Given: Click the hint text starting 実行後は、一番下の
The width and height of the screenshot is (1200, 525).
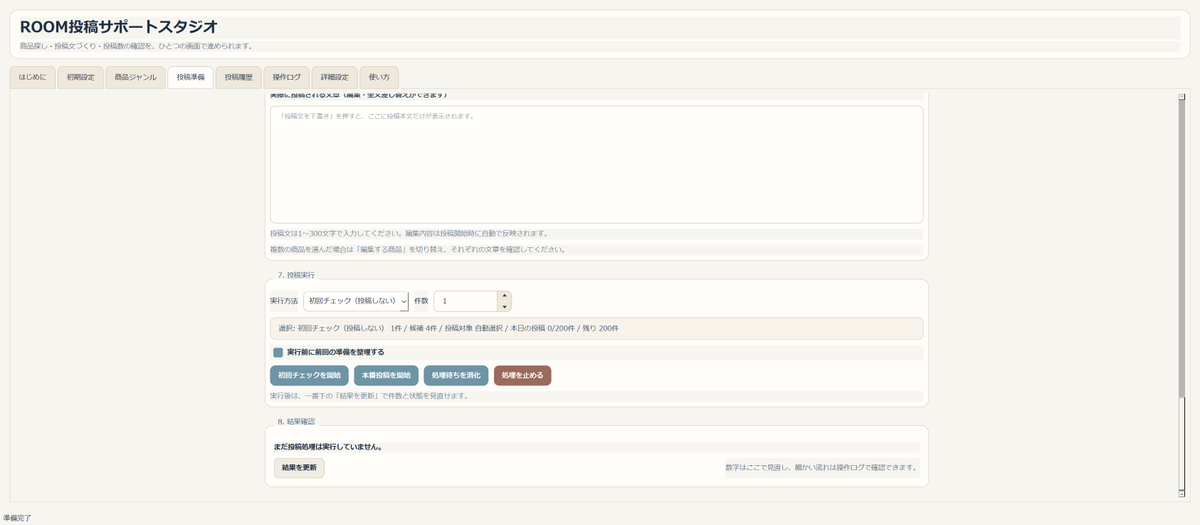Looking at the screenshot, I should pyautogui.click(x=369, y=396).
